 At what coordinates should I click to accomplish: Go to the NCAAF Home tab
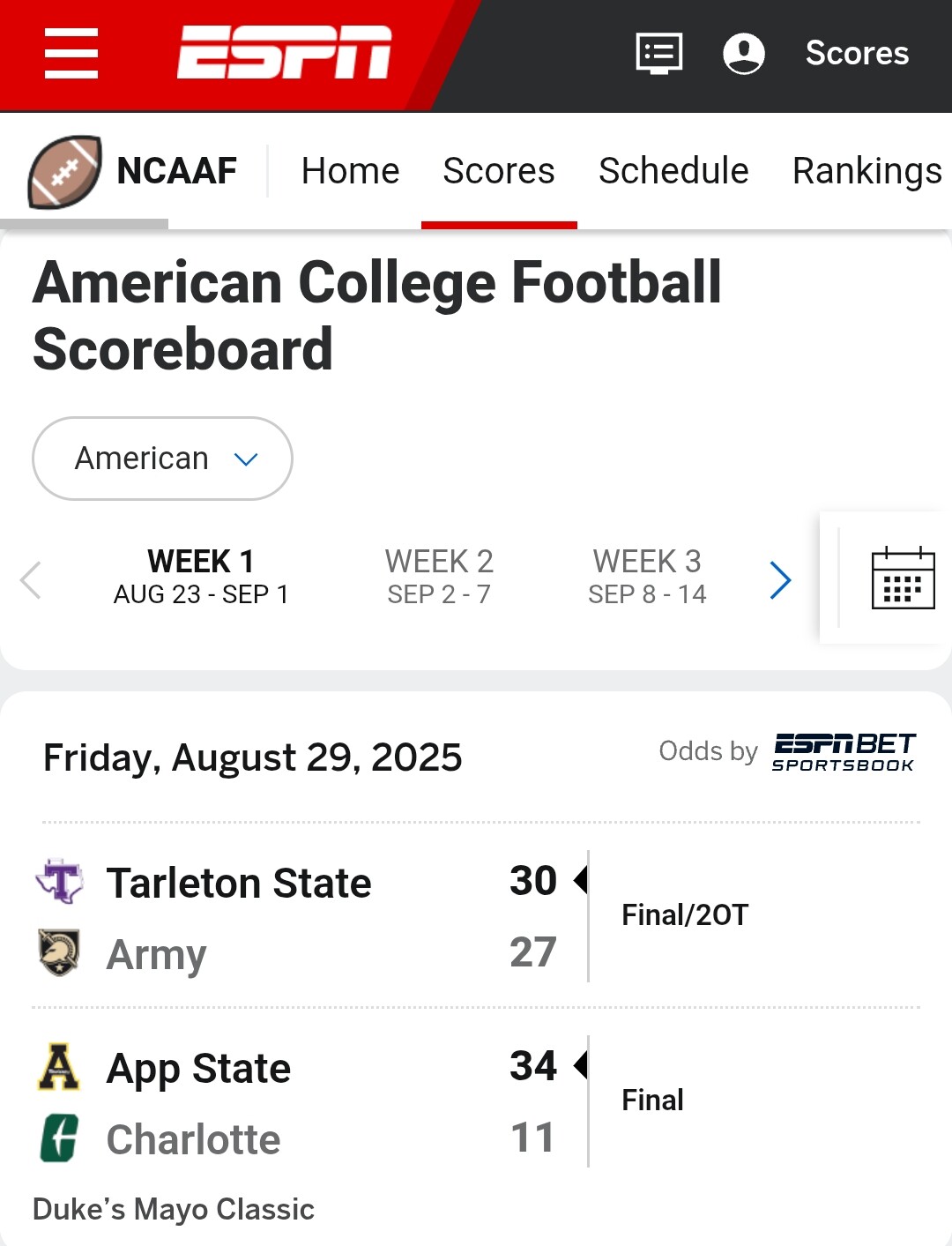[x=350, y=171]
